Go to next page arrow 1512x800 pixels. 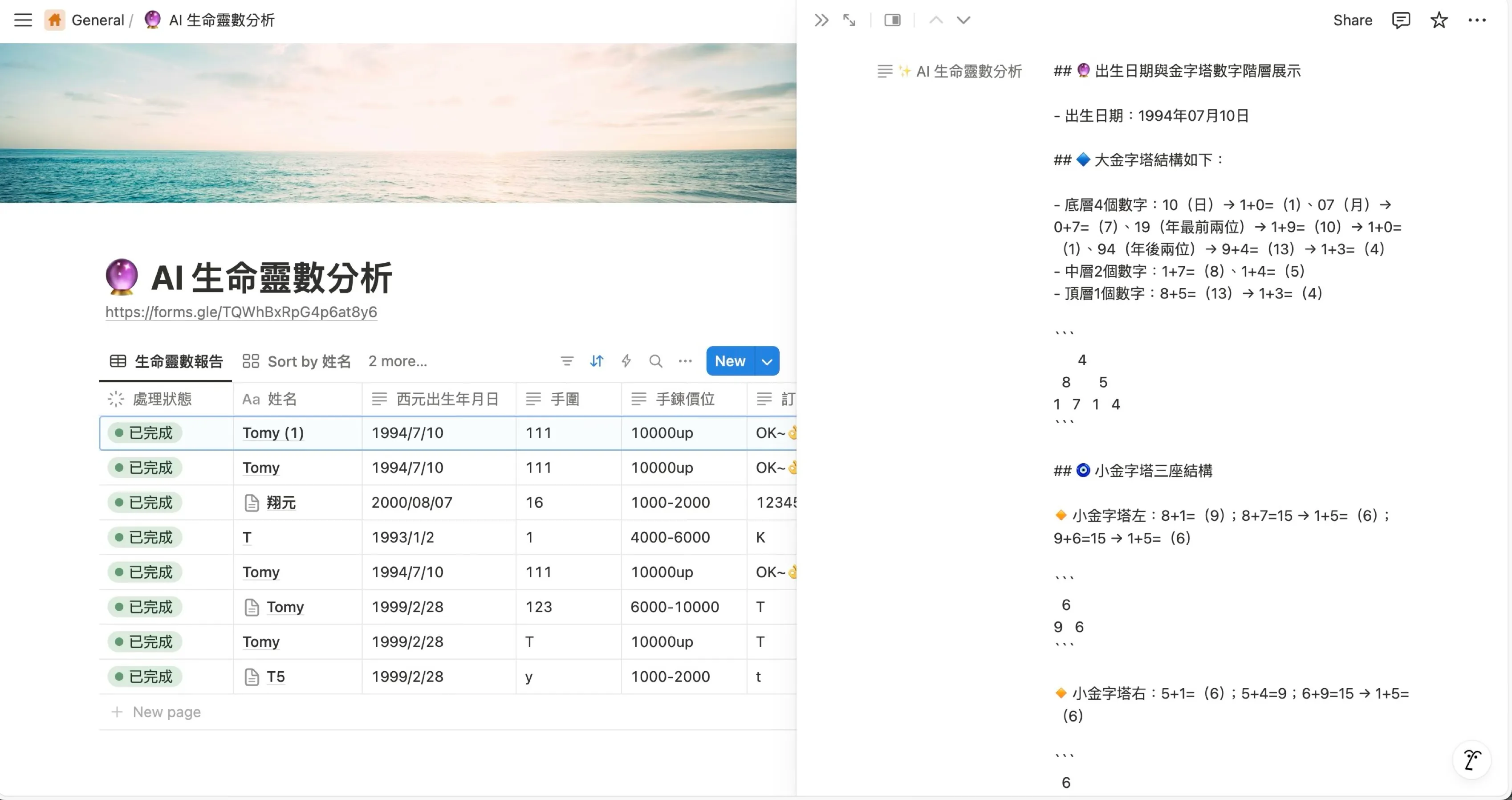963,20
